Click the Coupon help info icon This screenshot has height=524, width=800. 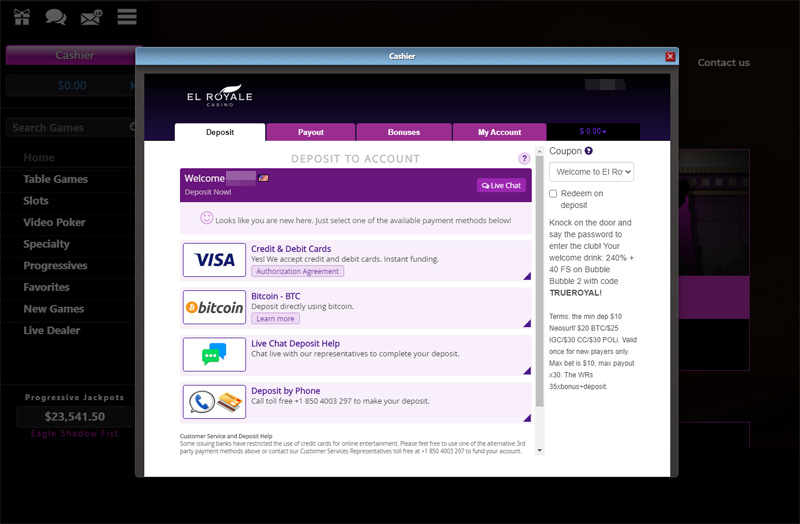pos(588,151)
